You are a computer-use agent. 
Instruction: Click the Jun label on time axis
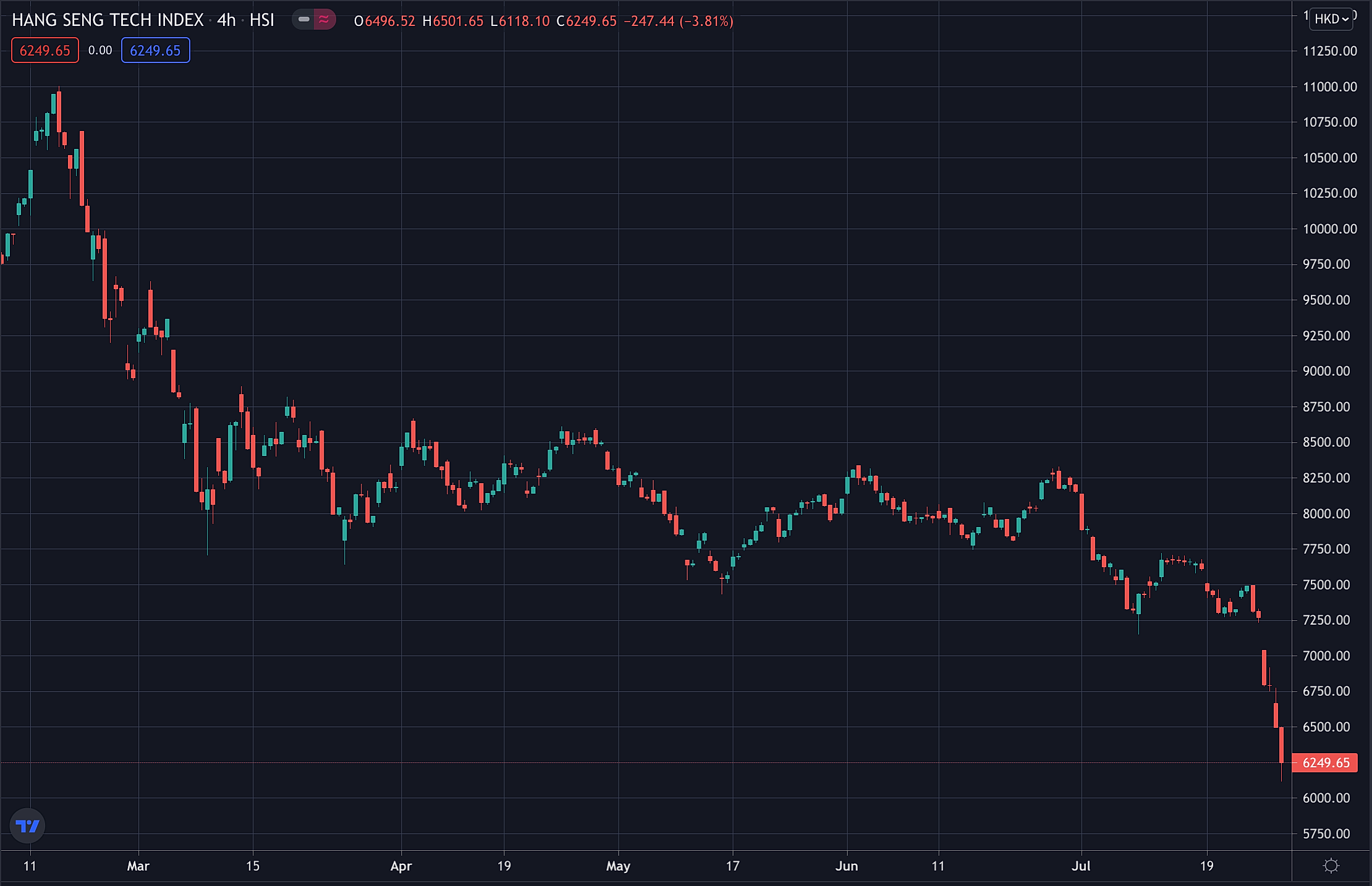[x=847, y=866]
